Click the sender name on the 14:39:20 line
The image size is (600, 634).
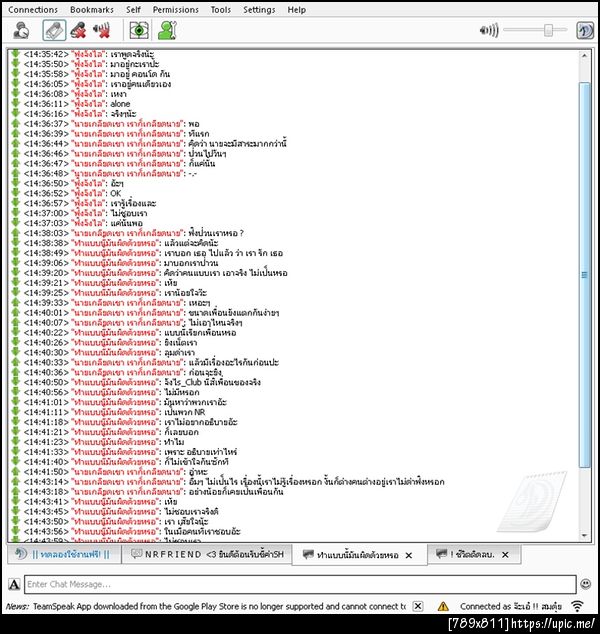point(116,273)
